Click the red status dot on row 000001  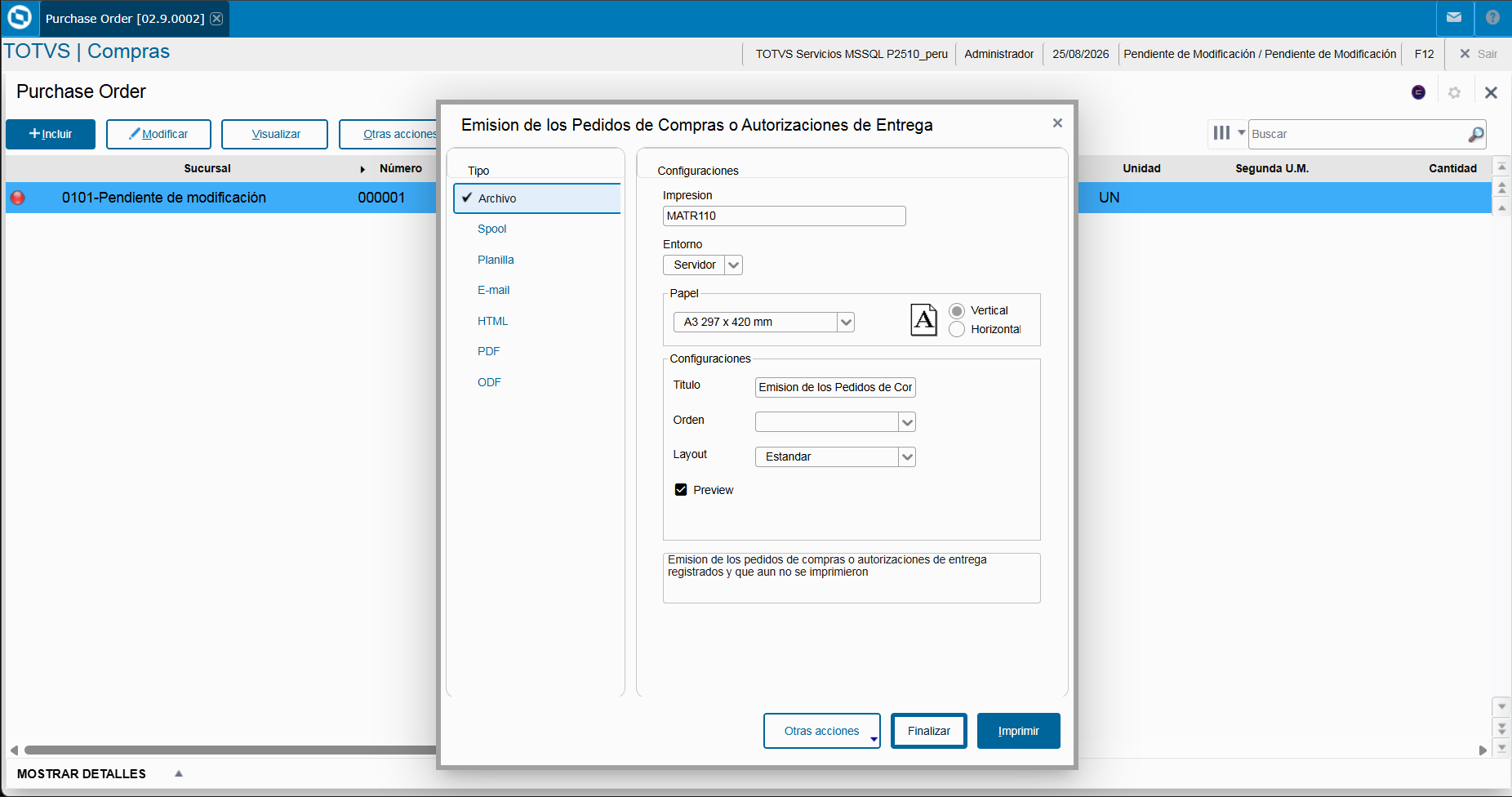point(17,198)
